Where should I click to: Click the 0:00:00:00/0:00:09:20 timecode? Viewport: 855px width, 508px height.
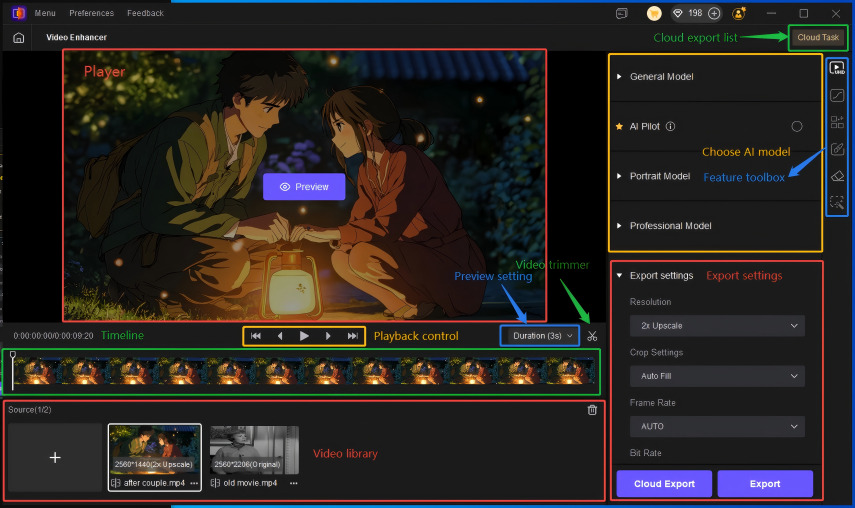53,336
